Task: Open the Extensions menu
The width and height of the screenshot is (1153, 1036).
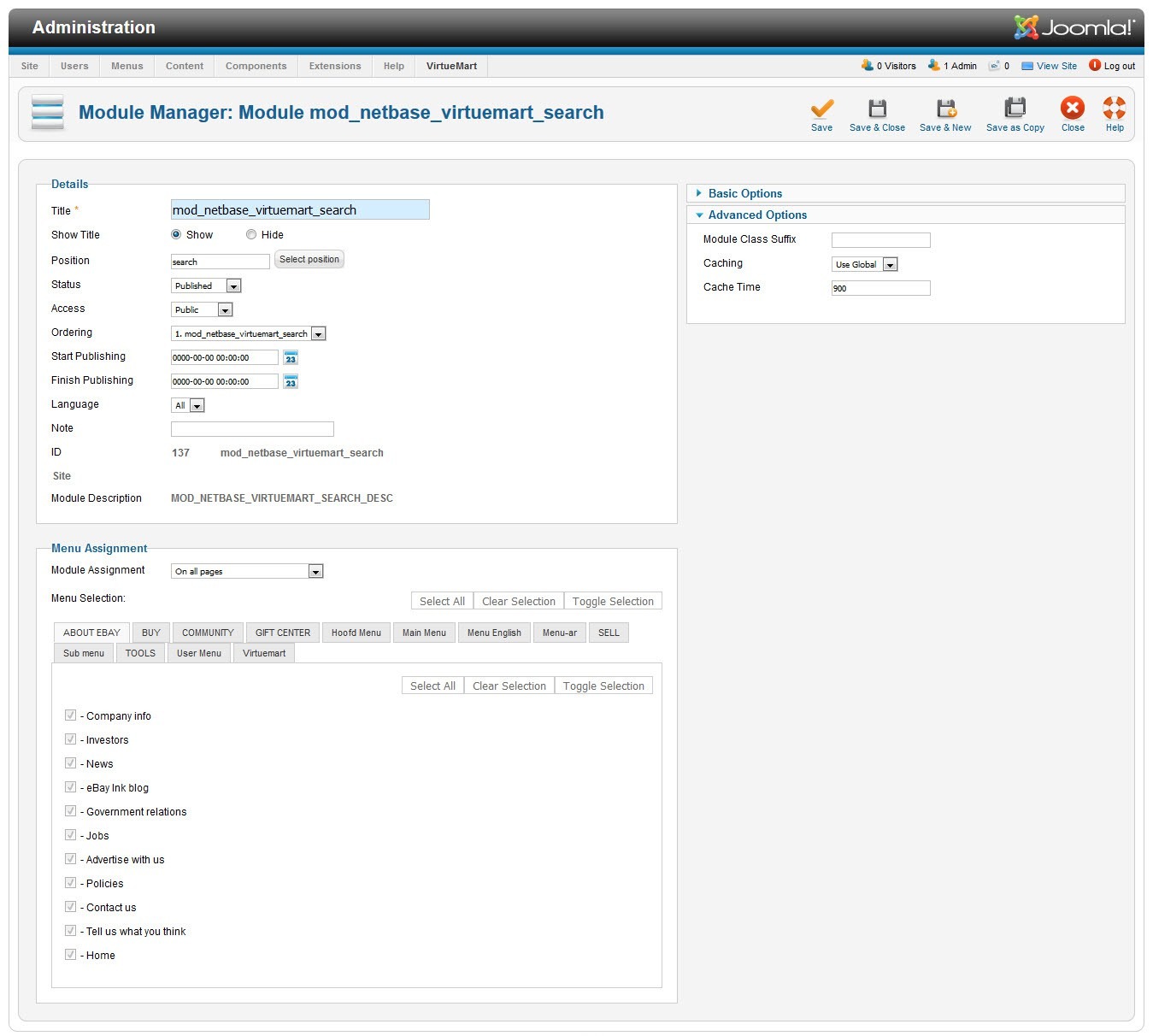Action: (335, 66)
